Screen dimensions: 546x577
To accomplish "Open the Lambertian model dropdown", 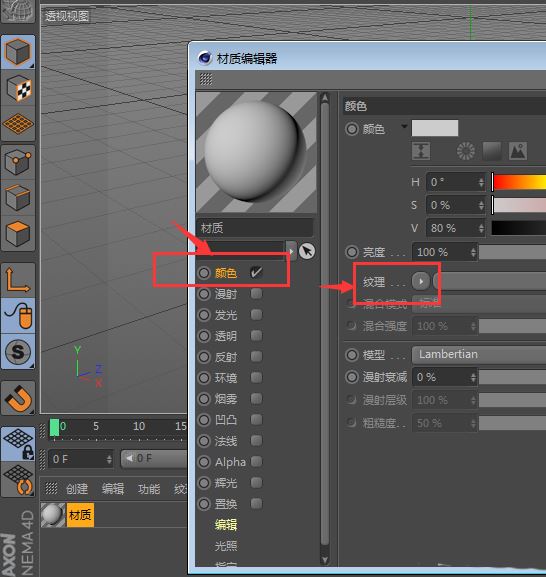I will click(x=479, y=354).
